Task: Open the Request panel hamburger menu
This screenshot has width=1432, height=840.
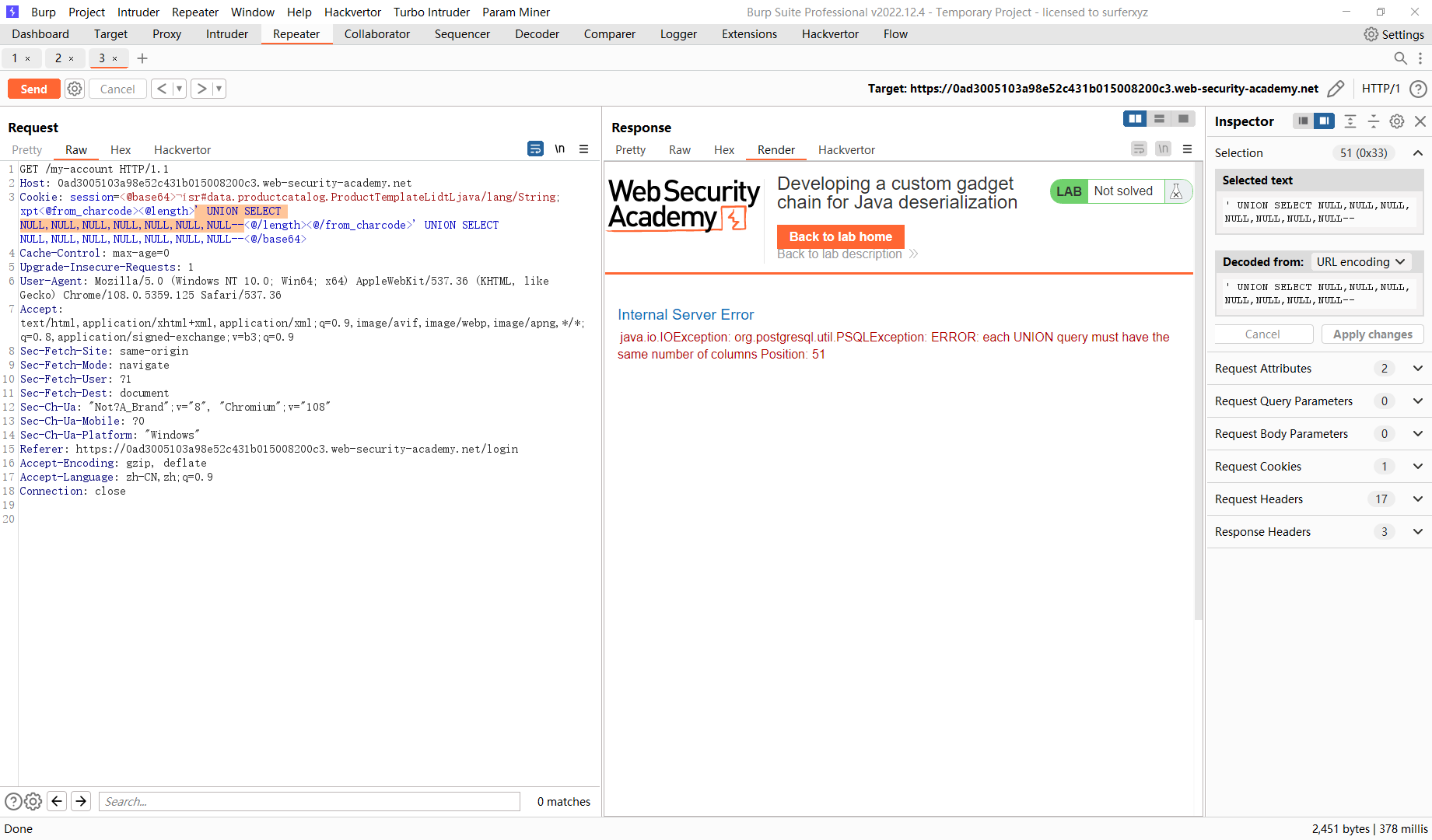Action: [583, 149]
